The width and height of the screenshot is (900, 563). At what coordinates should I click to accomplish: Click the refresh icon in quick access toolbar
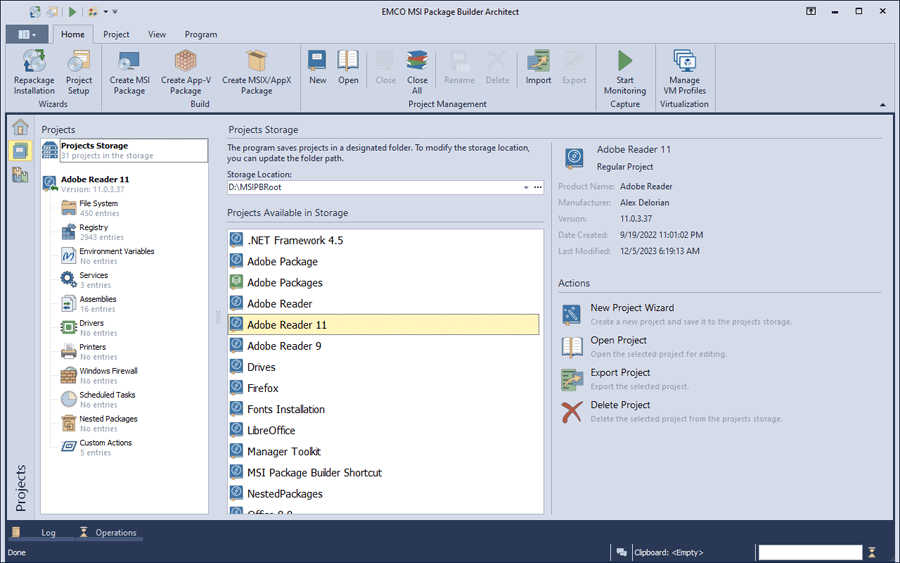(x=36, y=11)
